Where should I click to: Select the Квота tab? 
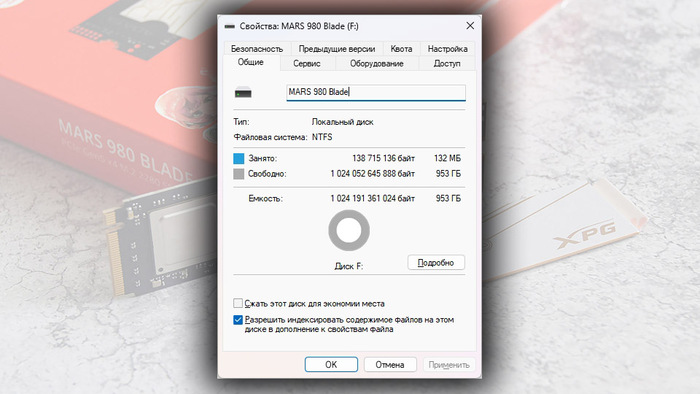(401, 49)
